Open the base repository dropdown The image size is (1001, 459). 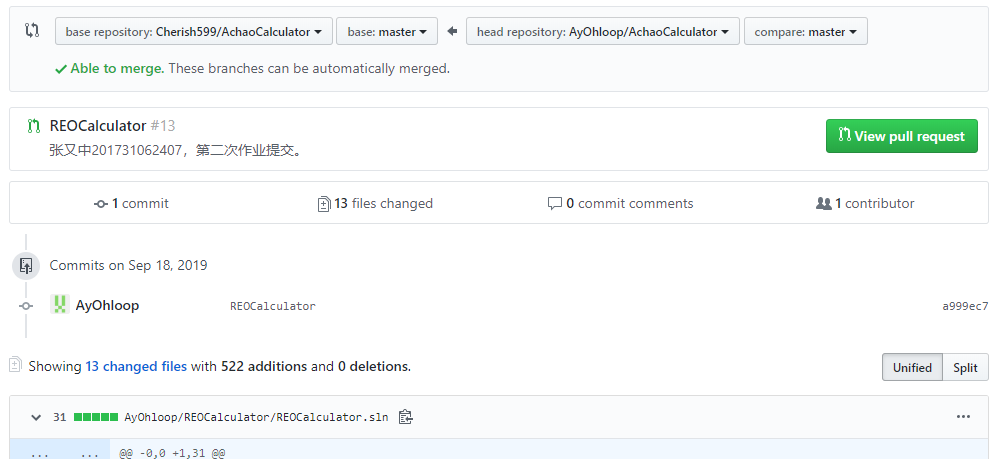tap(193, 31)
